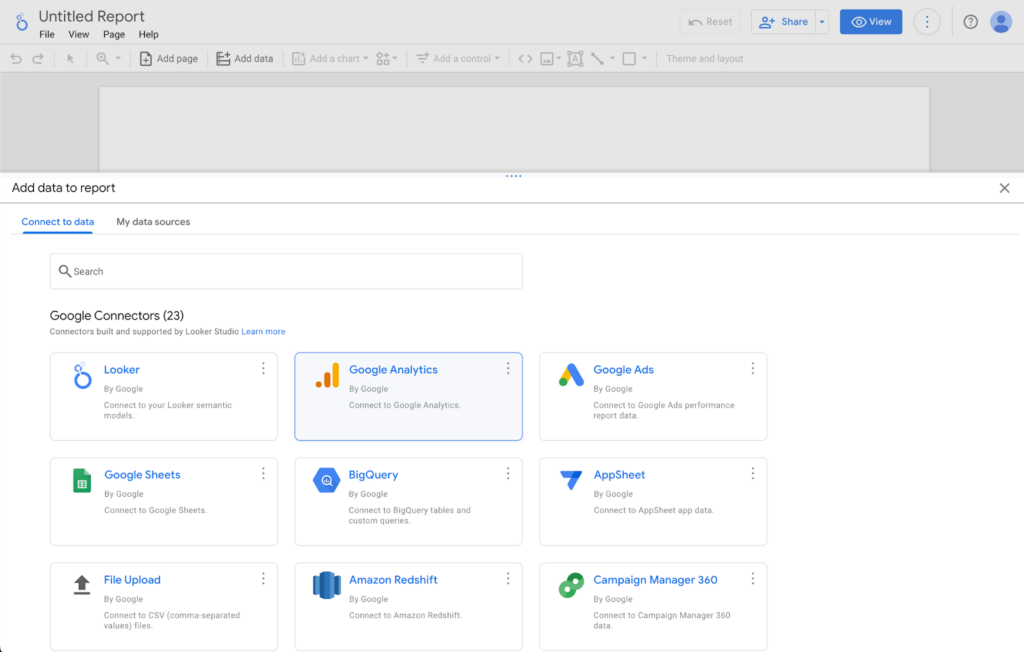Select the BigQuery connector
This screenshot has height=652, width=1024.
point(408,502)
